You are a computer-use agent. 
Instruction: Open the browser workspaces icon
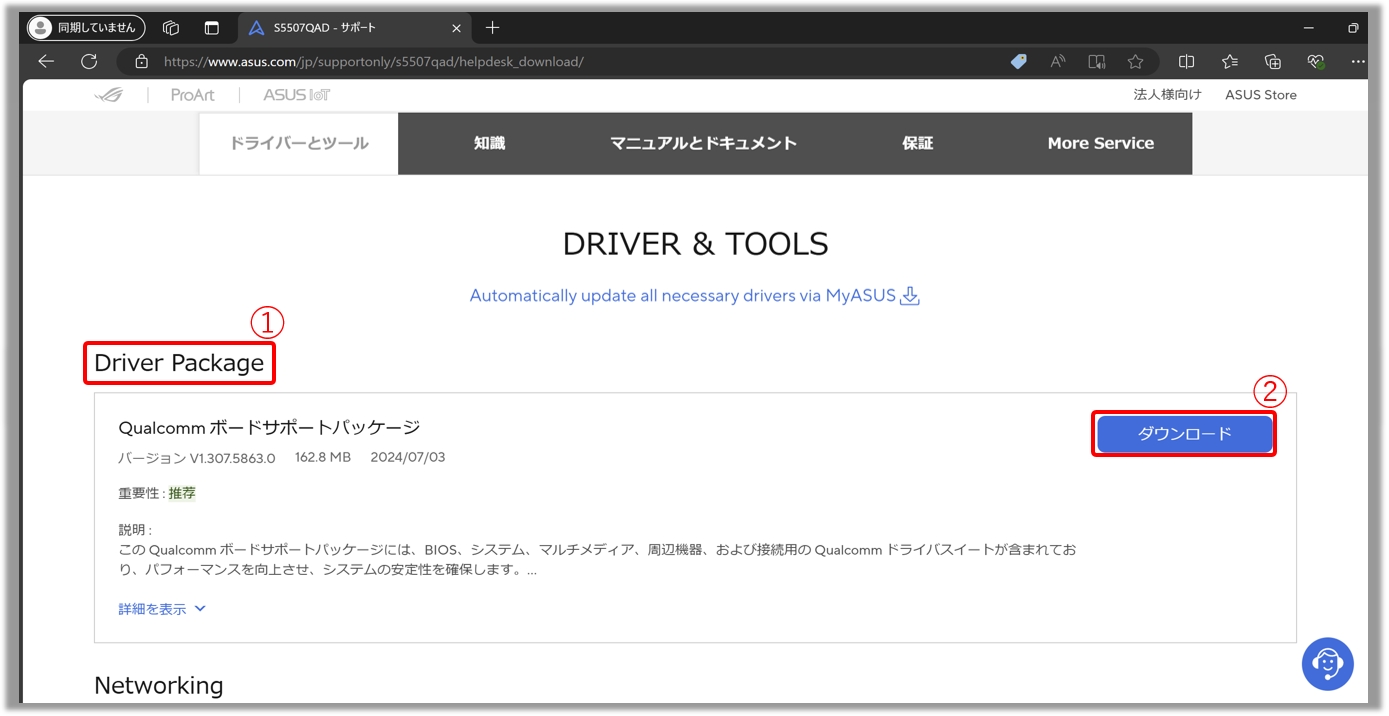171,28
